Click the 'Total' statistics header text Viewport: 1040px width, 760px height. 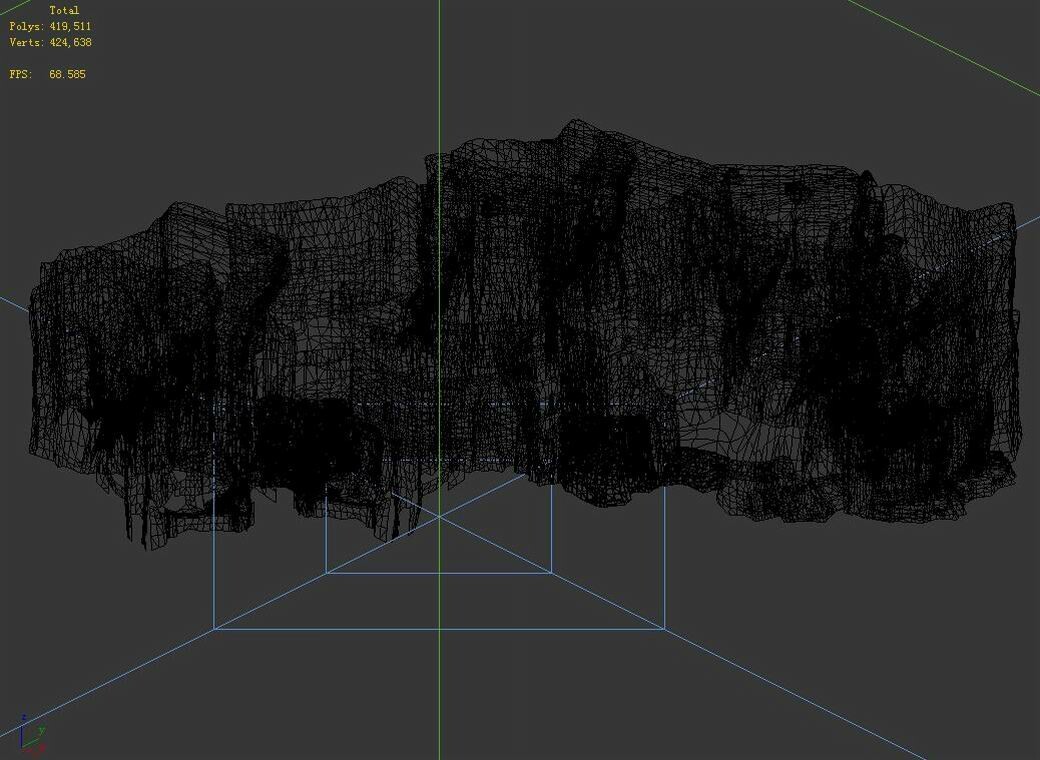[x=64, y=10]
